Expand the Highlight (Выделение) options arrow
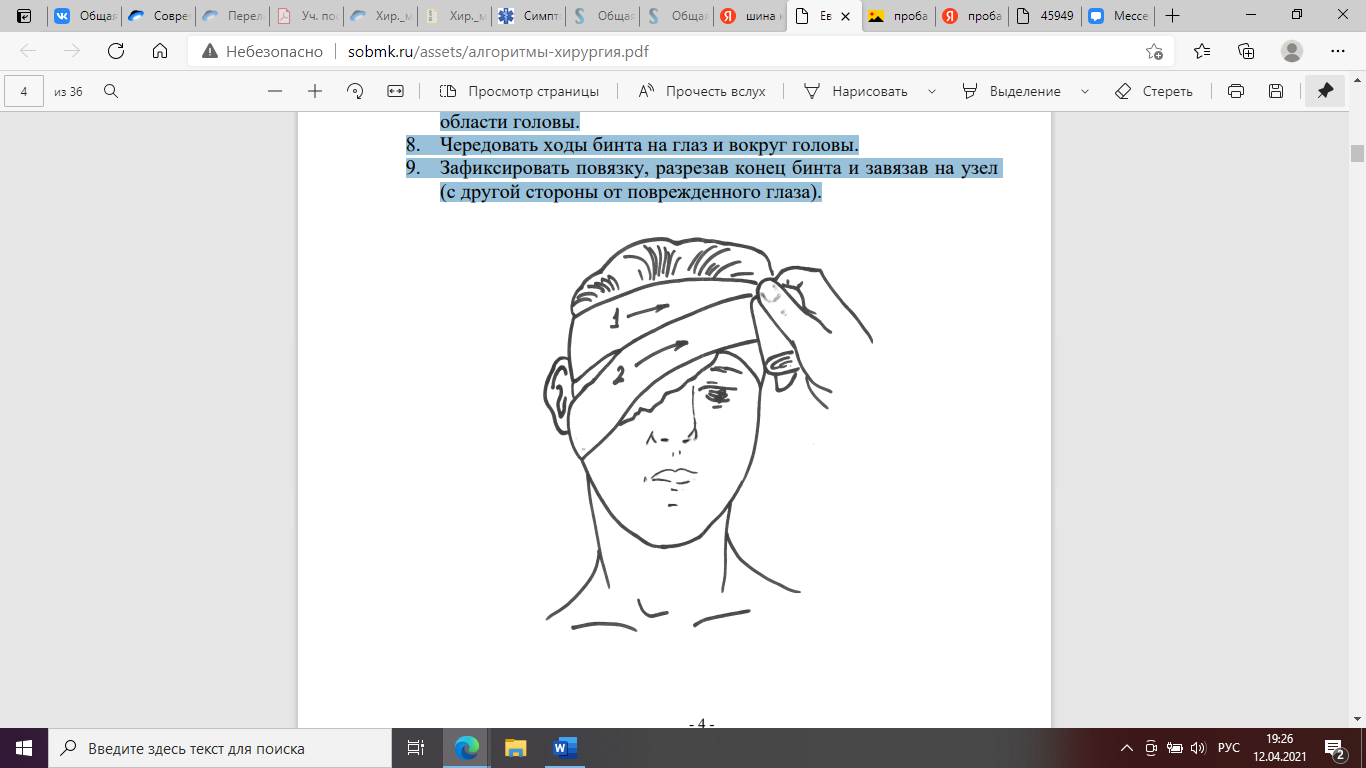 point(1085,91)
